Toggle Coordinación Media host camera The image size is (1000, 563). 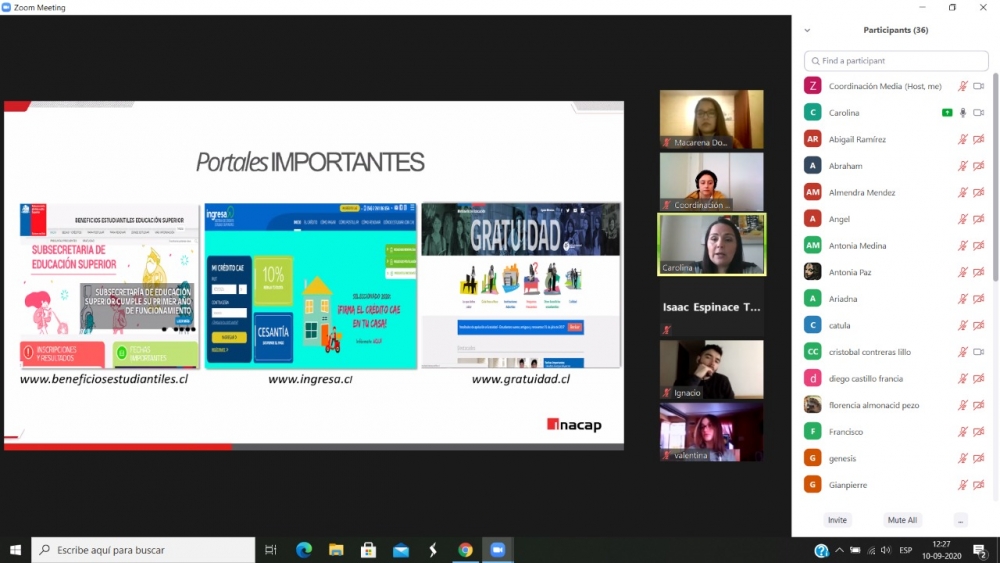(x=979, y=86)
